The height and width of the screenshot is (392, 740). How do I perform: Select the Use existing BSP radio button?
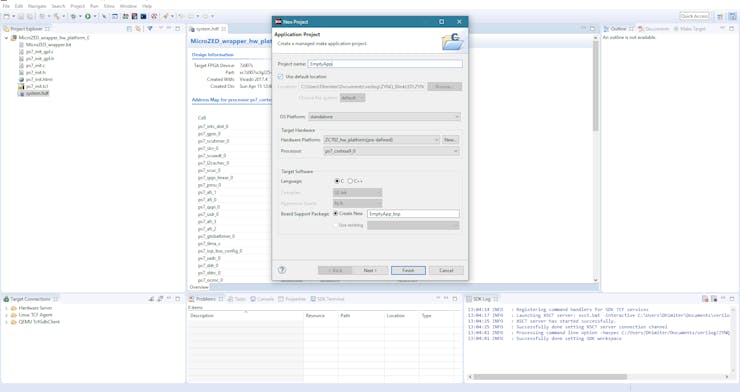click(x=336, y=225)
